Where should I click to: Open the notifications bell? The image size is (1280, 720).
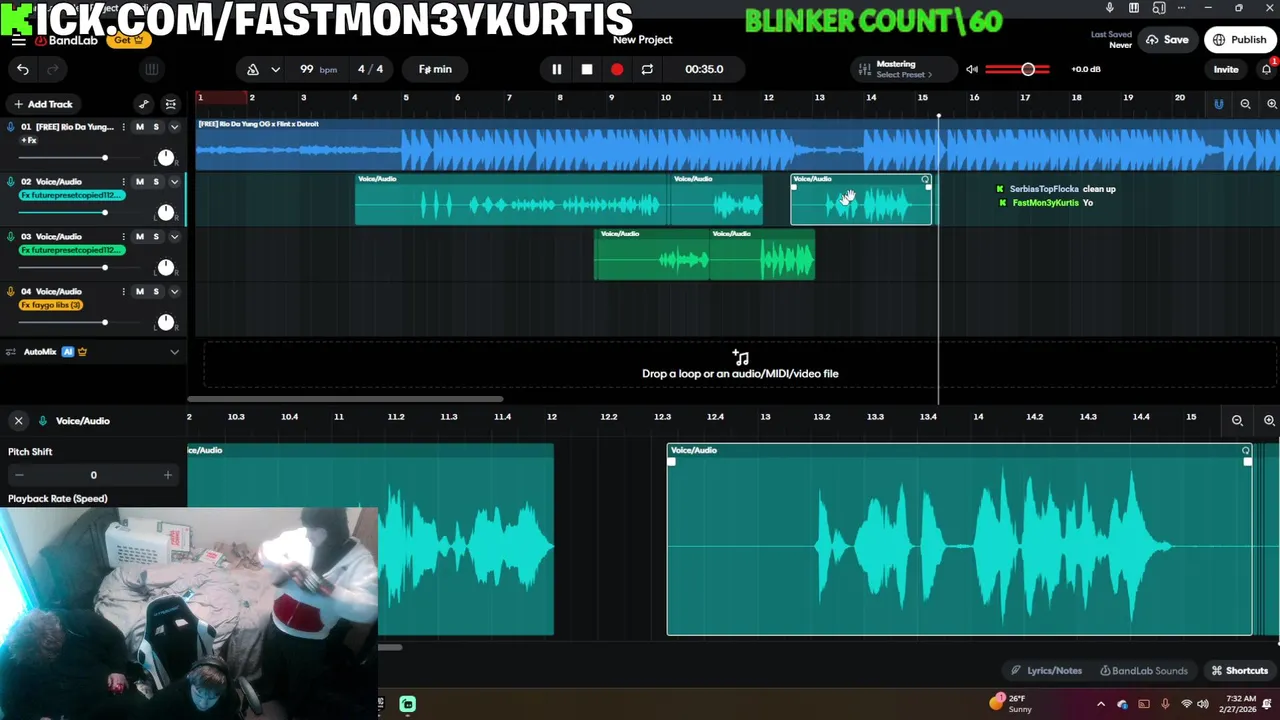point(1266,69)
